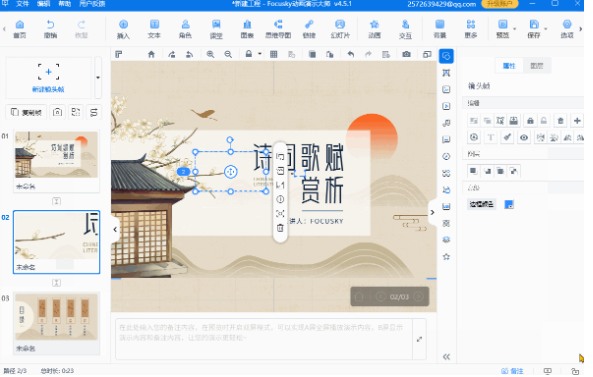Click the unlock icon in the edit panel
The height and width of the screenshot is (377, 593).
(x=543, y=121)
